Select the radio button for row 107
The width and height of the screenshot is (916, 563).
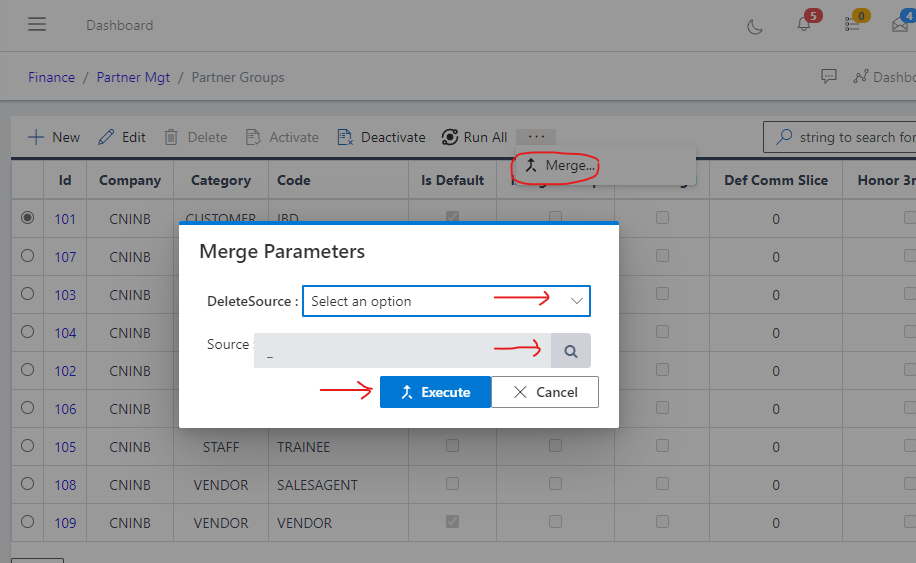coord(27,256)
